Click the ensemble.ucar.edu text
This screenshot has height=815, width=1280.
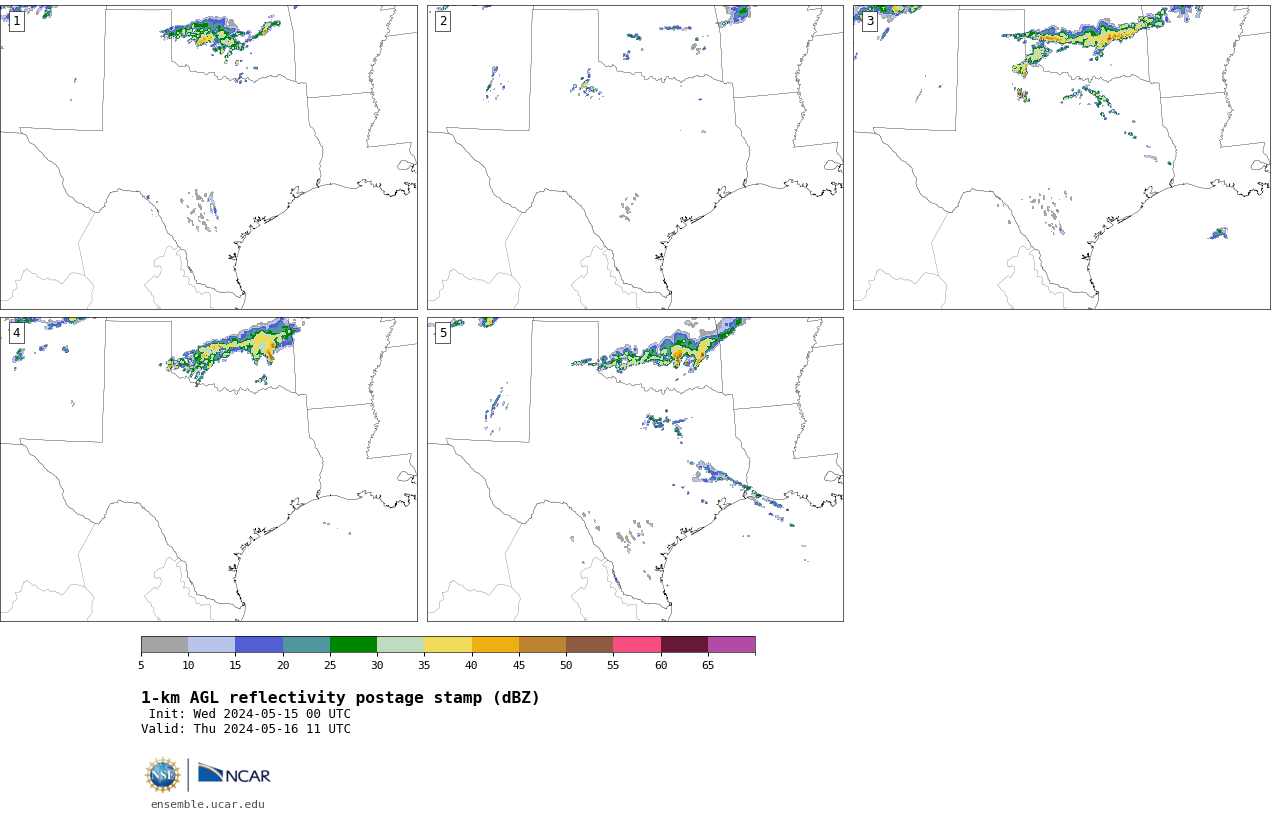(208, 804)
